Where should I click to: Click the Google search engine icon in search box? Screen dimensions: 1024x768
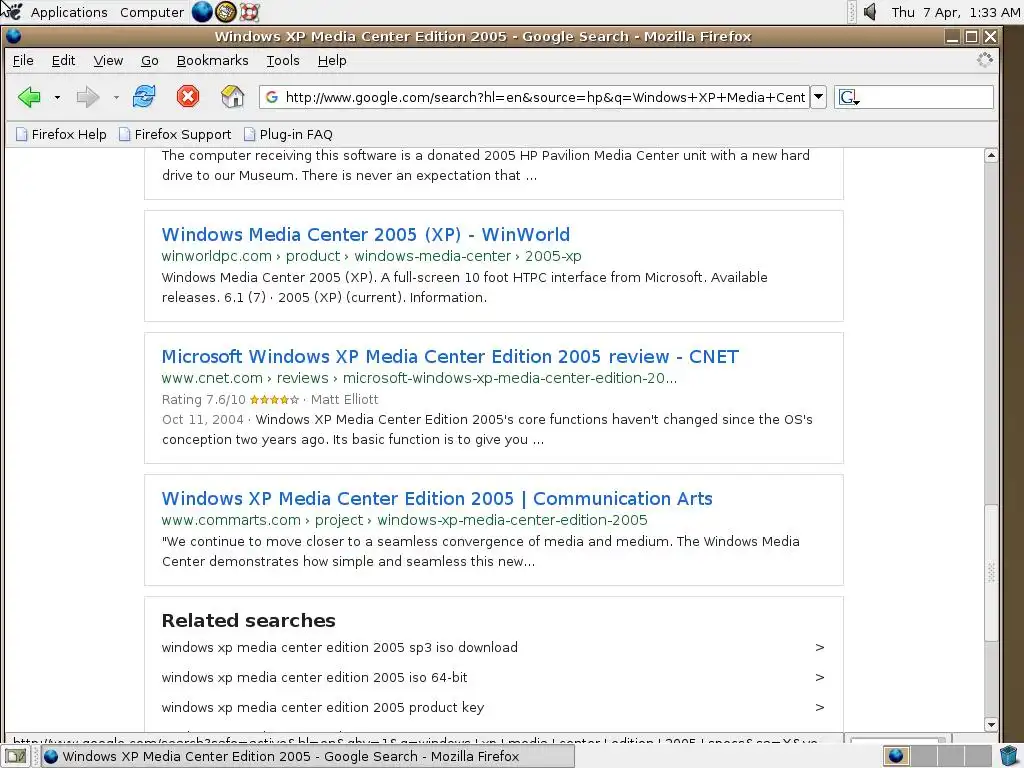848,97
